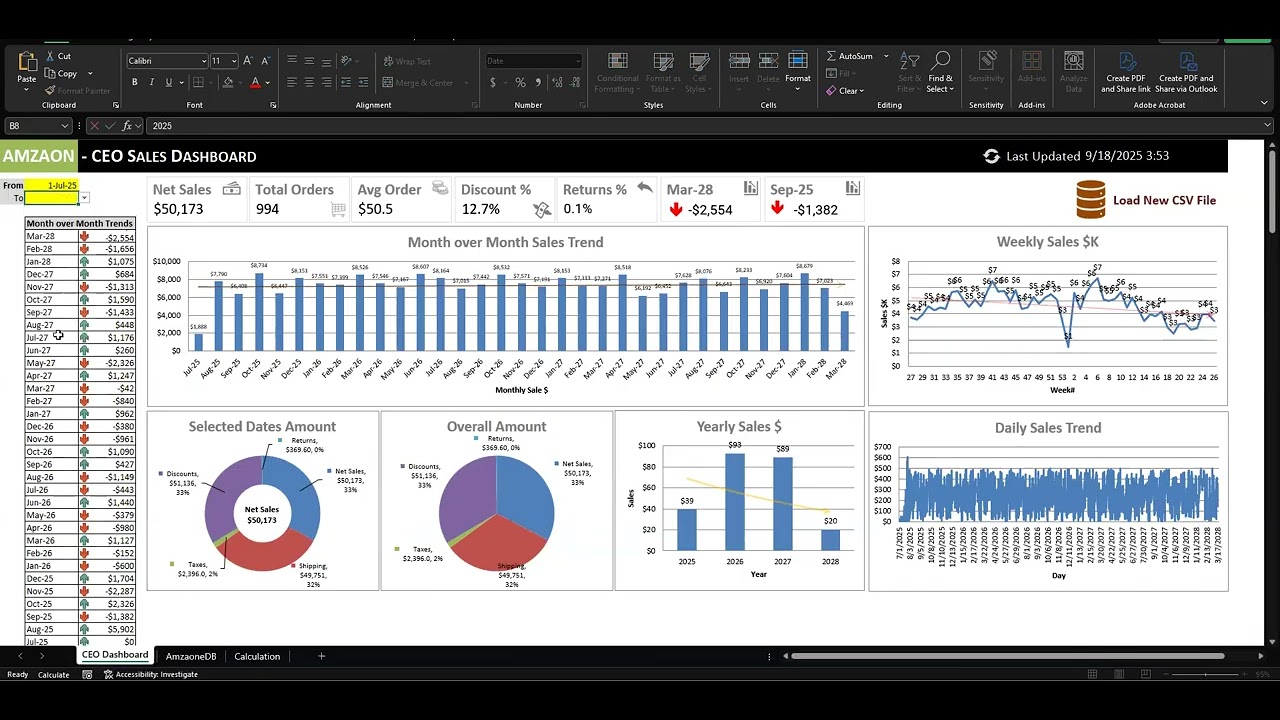
Task: Click the Percent Style icon
Action: pos(520,82)
